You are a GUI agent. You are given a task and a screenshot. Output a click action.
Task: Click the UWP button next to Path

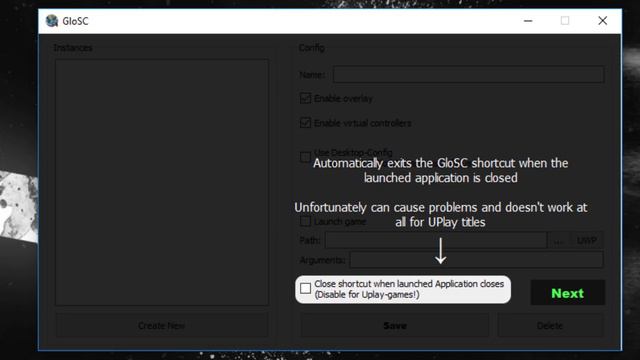(587, 240)
